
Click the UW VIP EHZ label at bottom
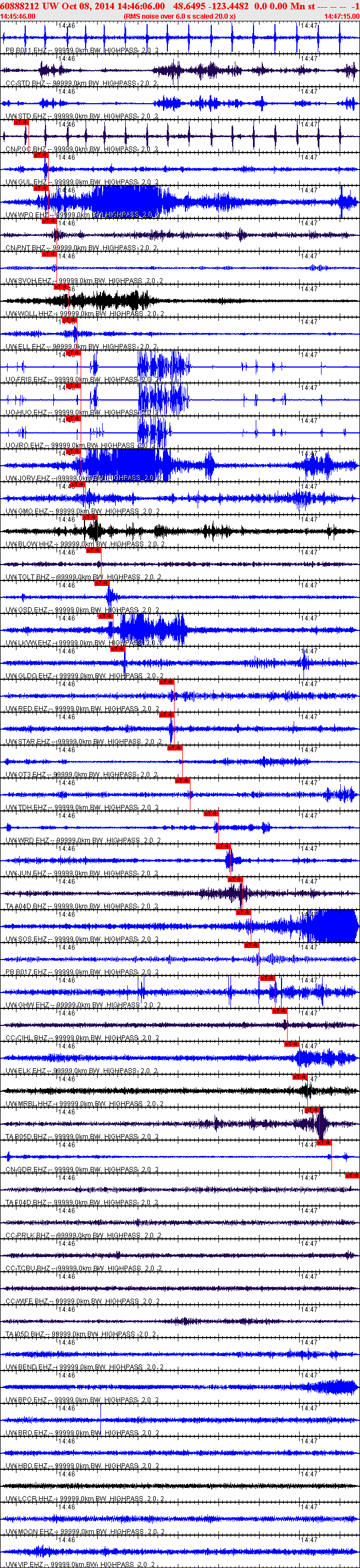coord(27,1564)
